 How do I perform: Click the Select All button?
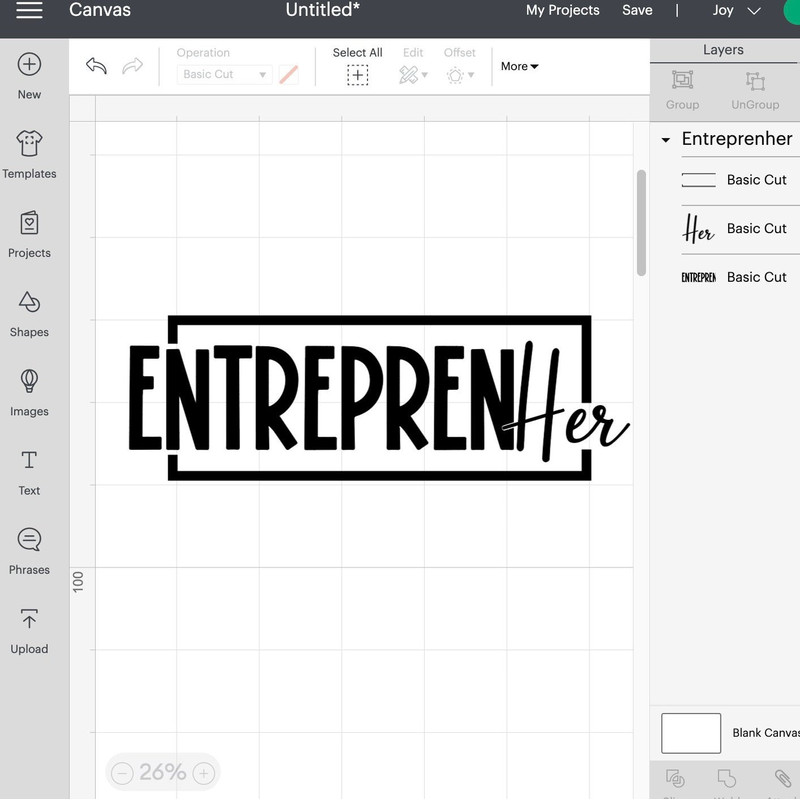pyautogui.click(x=357, y=66)
